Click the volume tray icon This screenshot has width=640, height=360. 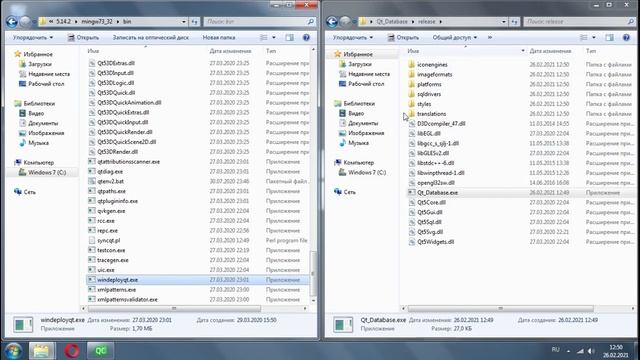(x=591, y=351)
